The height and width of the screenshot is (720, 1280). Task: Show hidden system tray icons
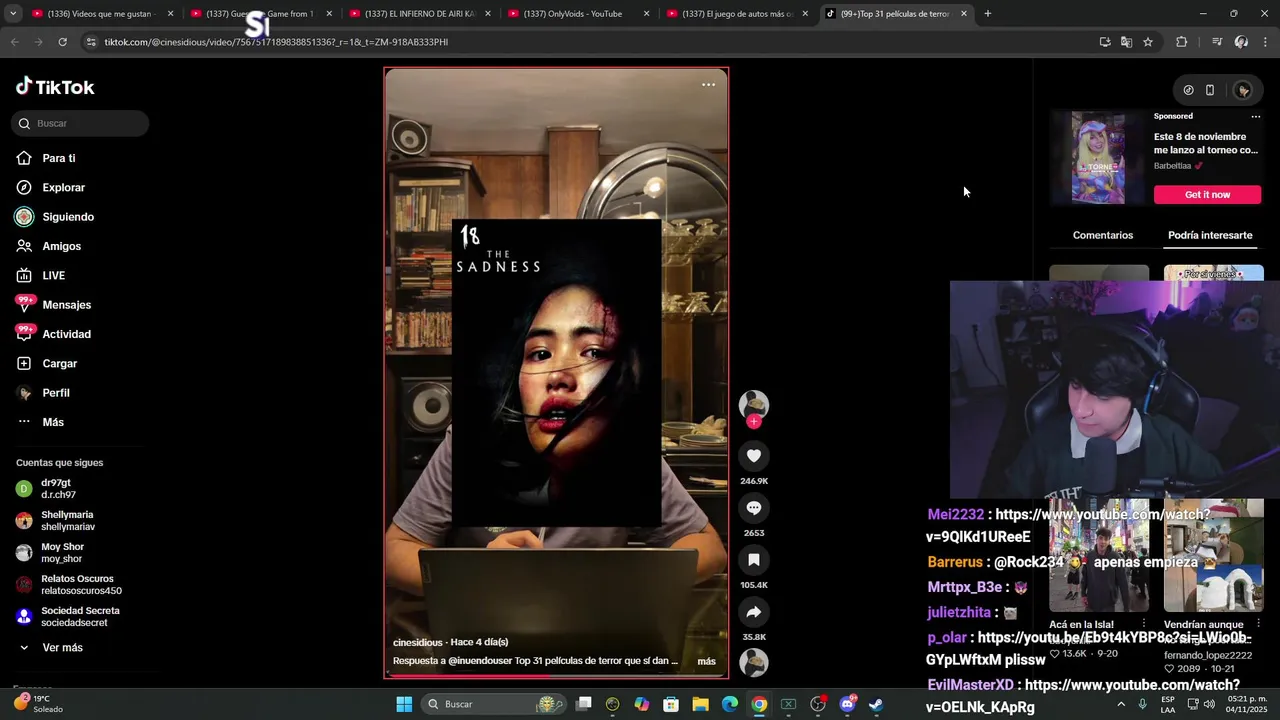(x=1120, y=704)
